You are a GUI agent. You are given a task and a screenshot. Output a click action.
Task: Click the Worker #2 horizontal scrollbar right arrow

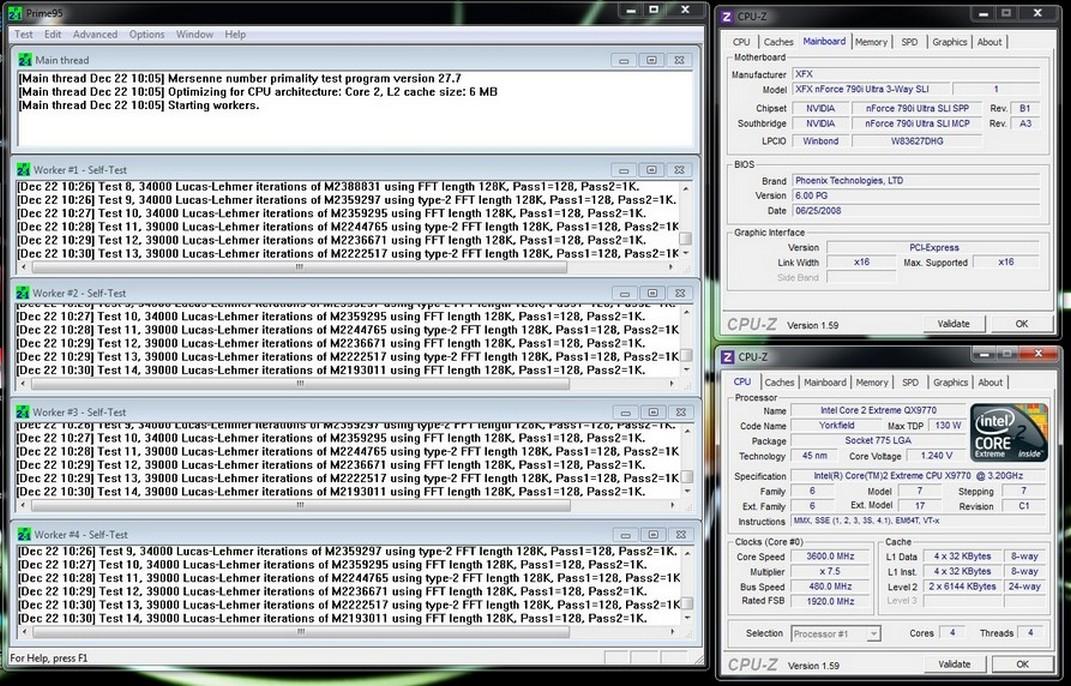tap(672, 383)
